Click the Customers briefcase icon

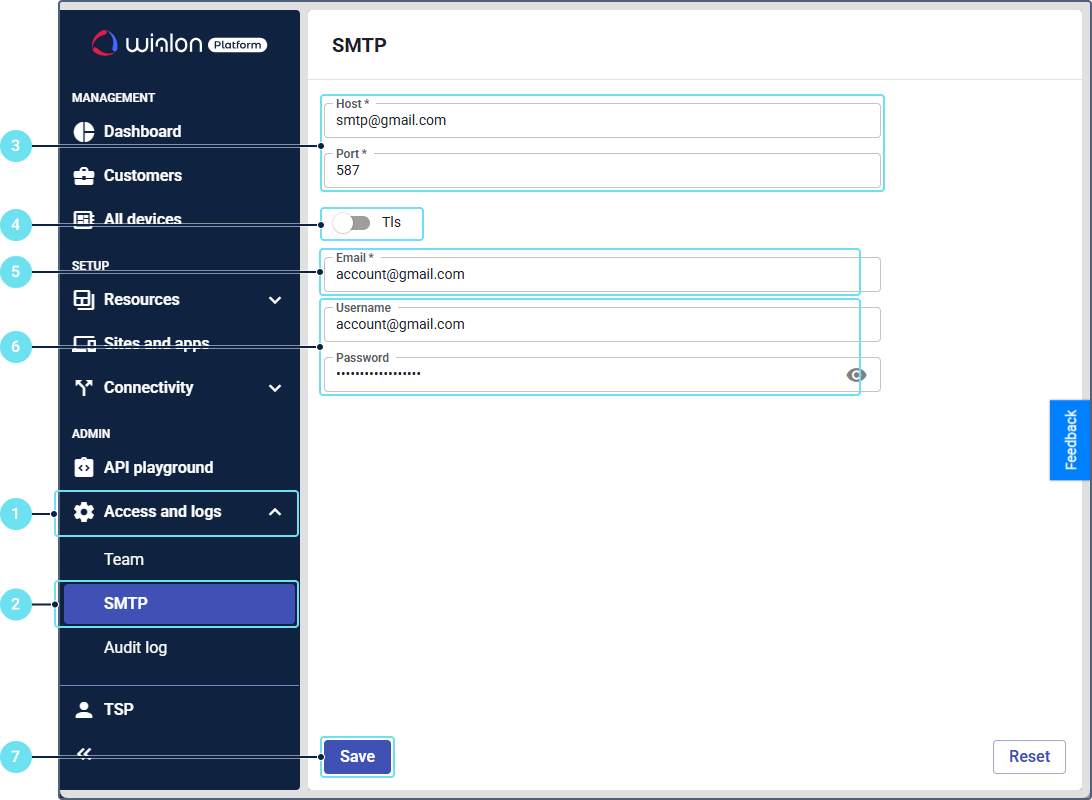(84, 176)
